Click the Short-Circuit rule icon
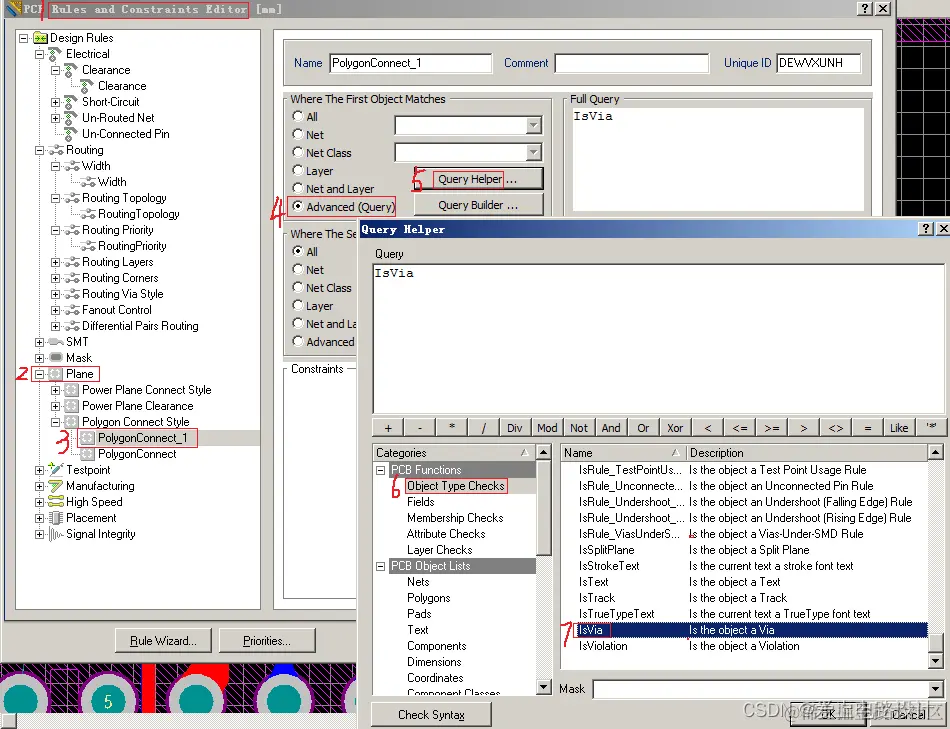Screen dimensions: 950x729 (71, 102)
